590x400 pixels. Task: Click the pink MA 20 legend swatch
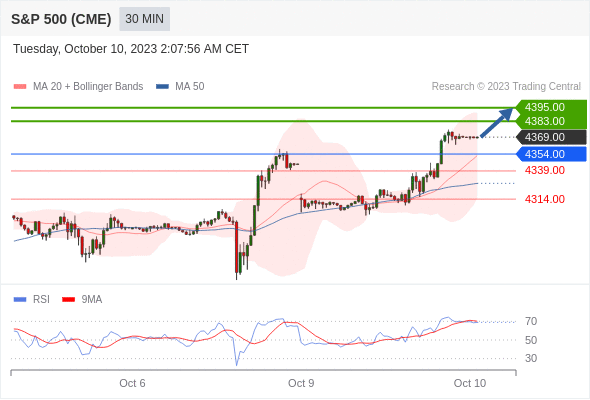(x=20, y=87)
